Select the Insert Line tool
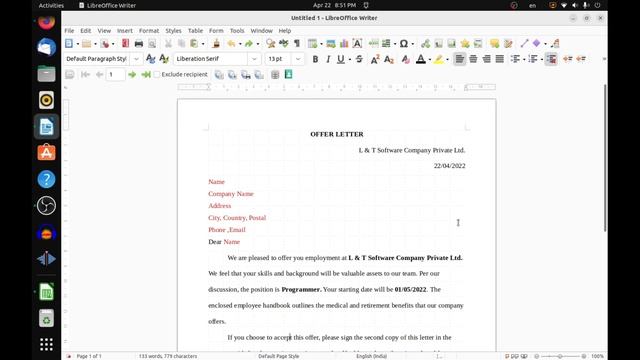 click(524, 43)
